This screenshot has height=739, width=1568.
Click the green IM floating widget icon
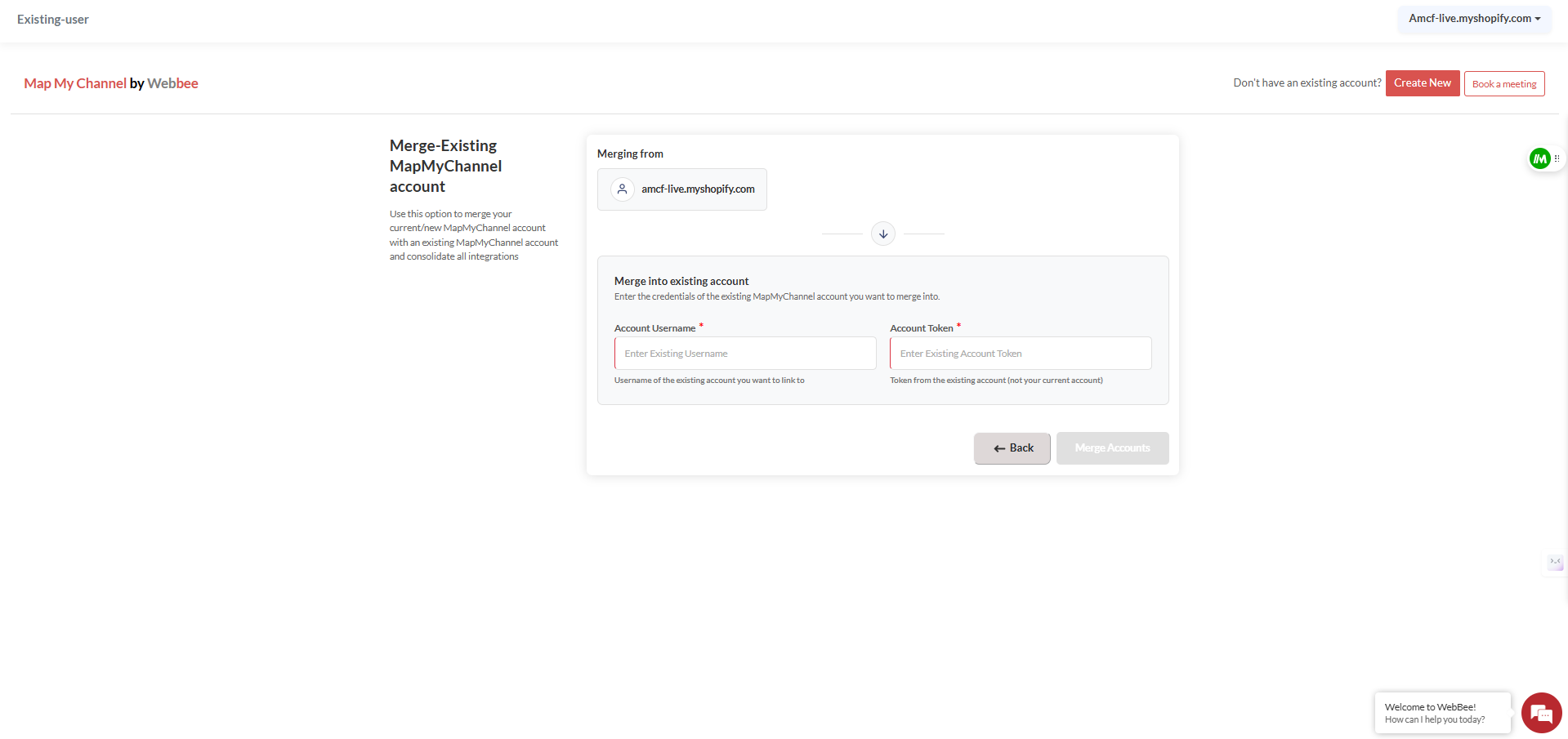click(1539, 158)
